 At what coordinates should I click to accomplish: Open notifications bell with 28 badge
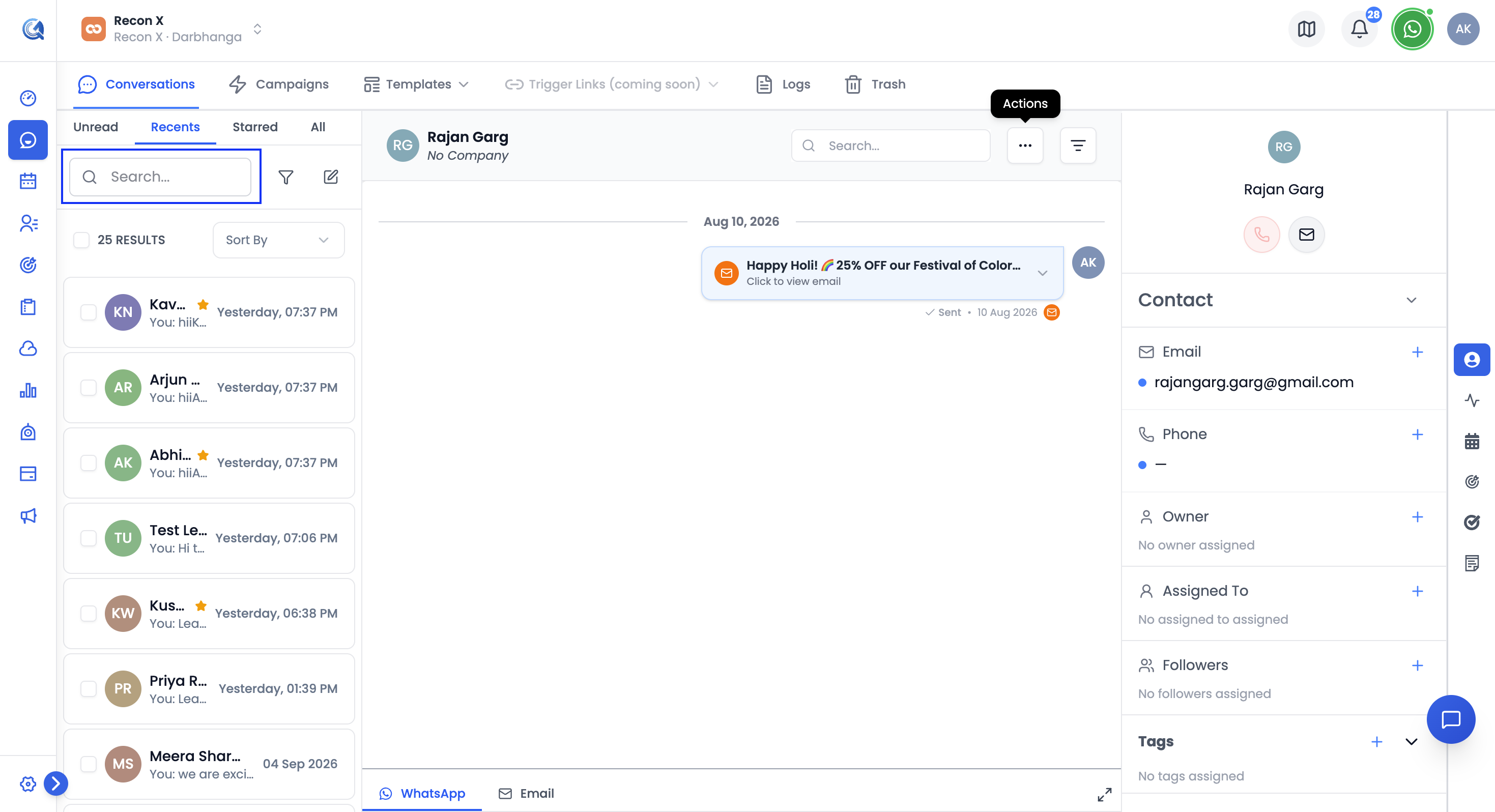[1359, 28]
